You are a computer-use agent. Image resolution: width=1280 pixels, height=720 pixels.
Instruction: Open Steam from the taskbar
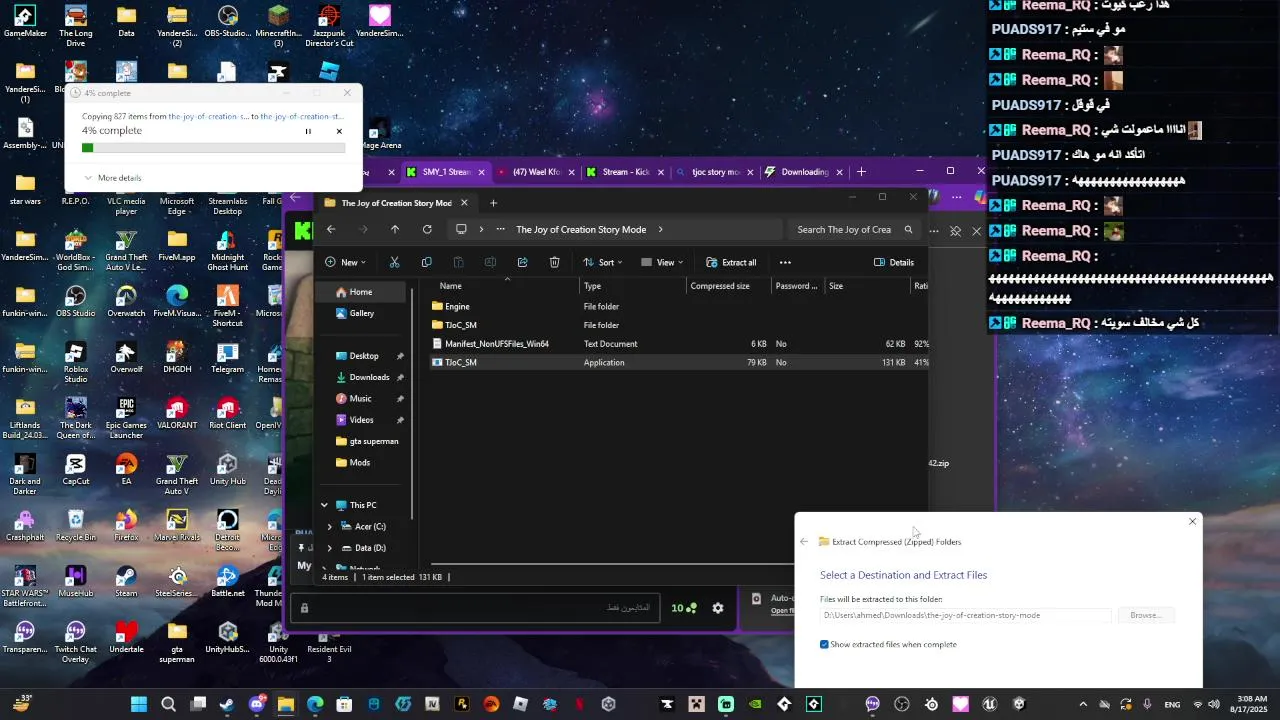pos(227,704)
